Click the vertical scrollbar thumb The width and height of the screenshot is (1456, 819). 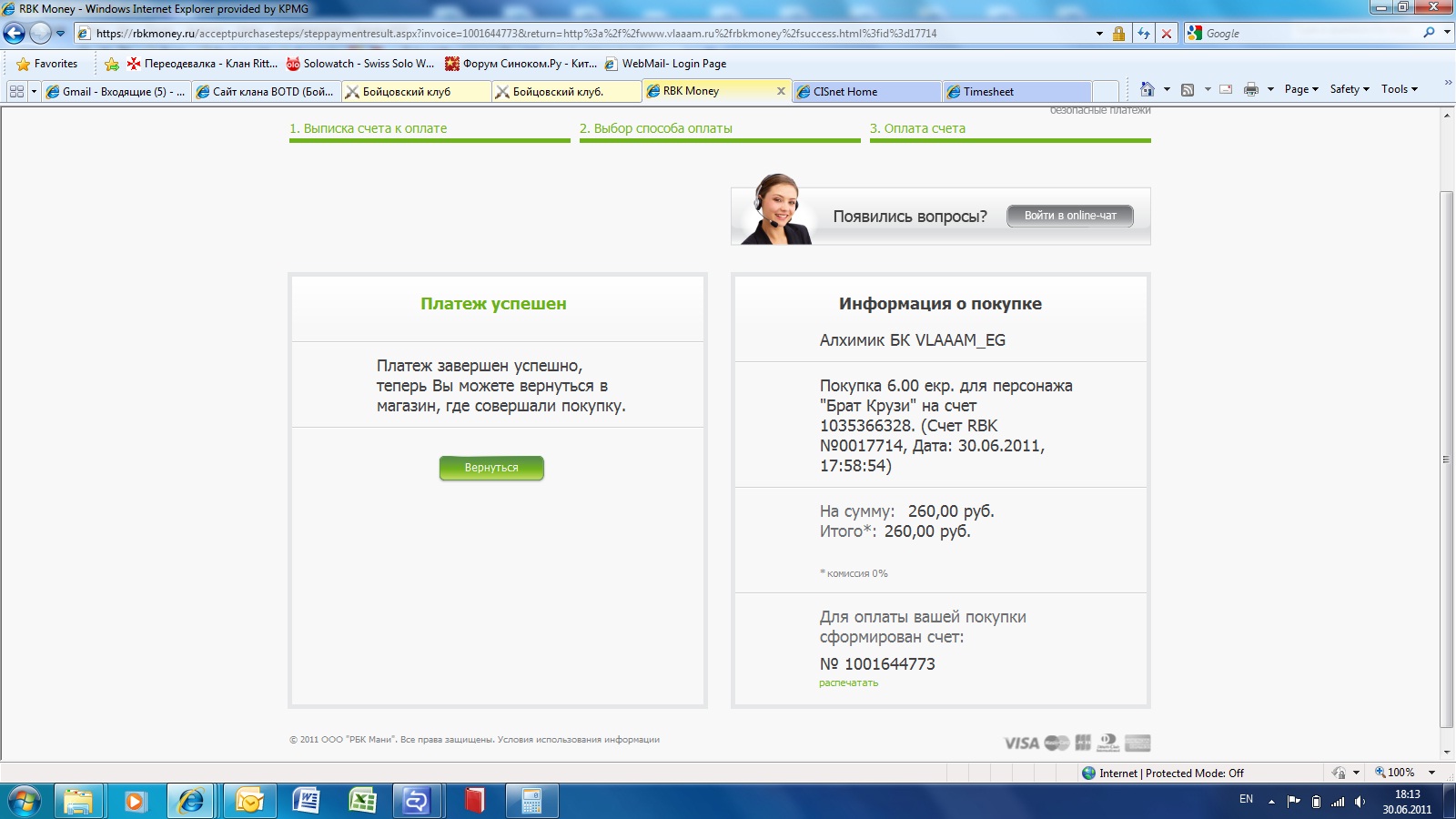pyautogui.click(x=1446, y=460)
